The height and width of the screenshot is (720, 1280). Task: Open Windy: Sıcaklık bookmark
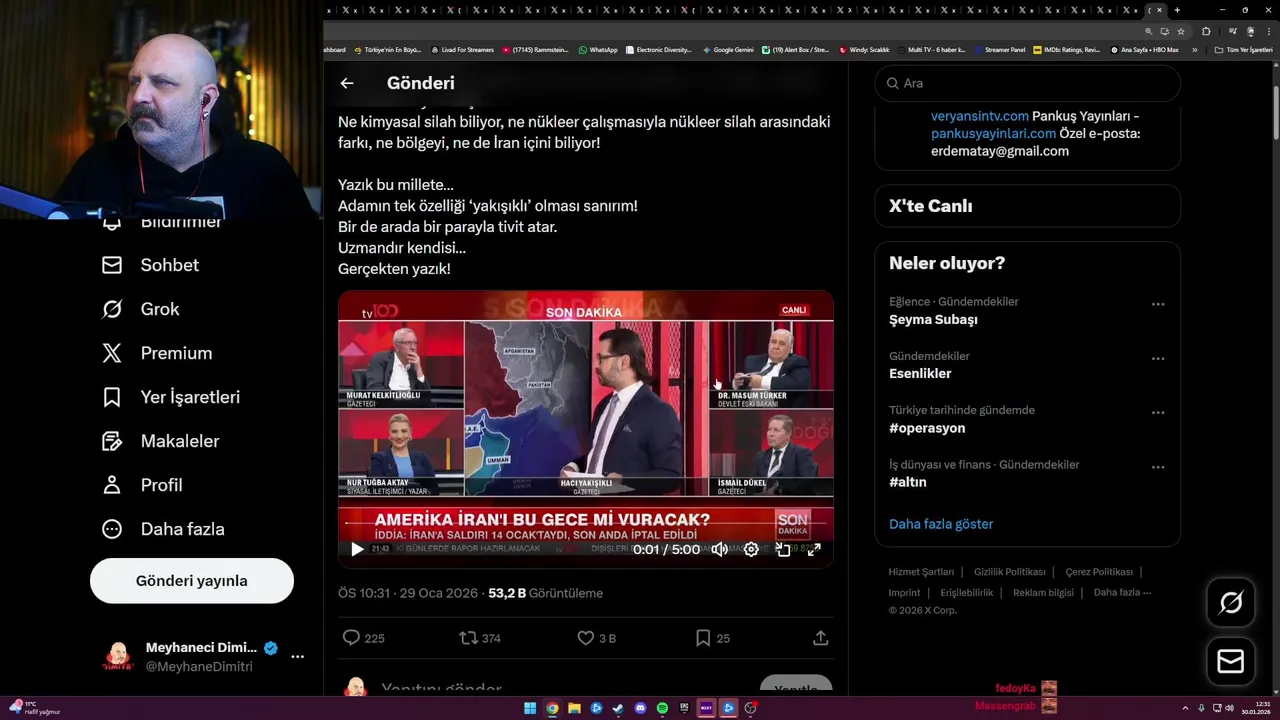pyautogui.click(x=864, y=49)
